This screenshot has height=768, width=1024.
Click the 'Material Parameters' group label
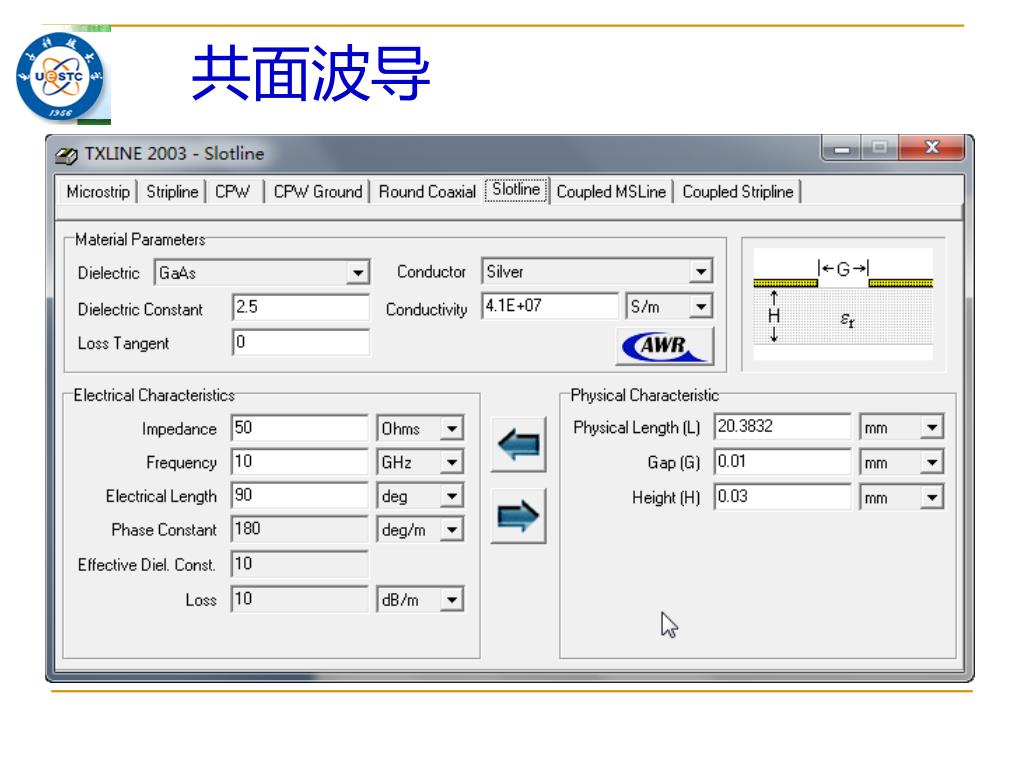(x=140, y=240)
